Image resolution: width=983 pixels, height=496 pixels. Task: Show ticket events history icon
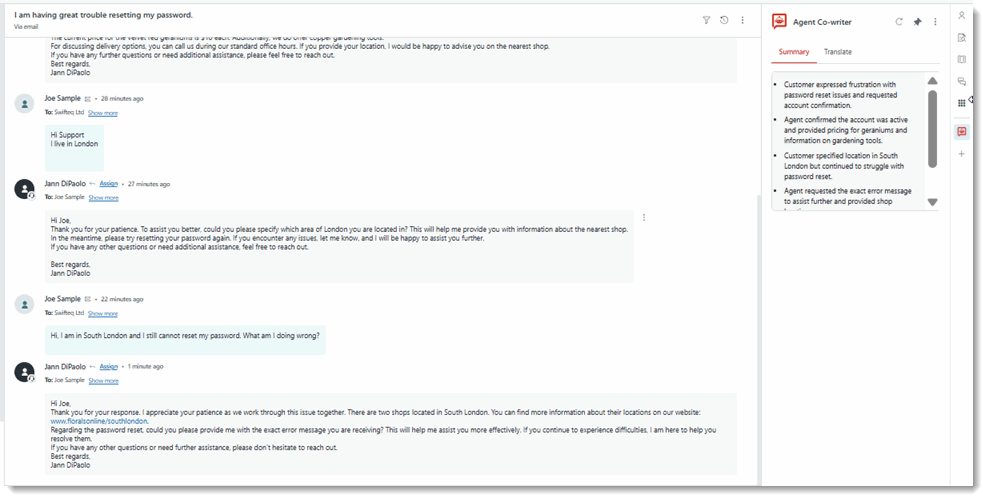(724, 21)
